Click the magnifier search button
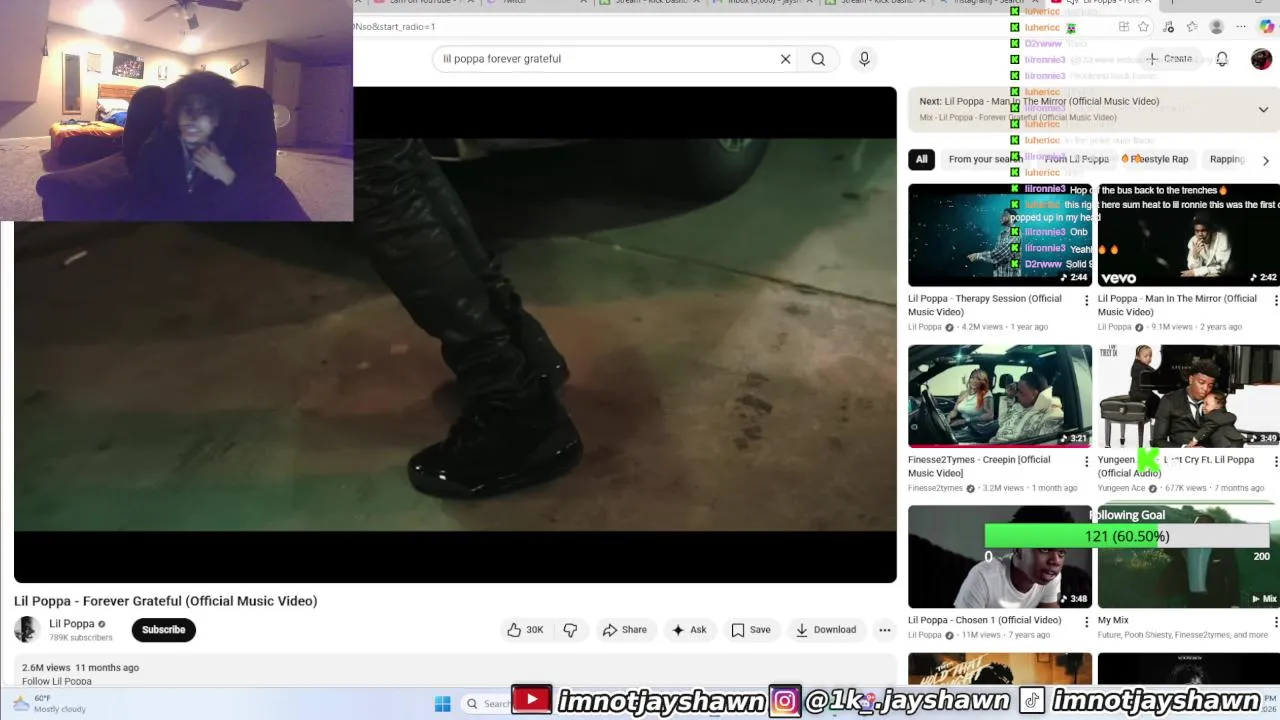This screenshot has height=720, width=1280. [x=818, y=59]
